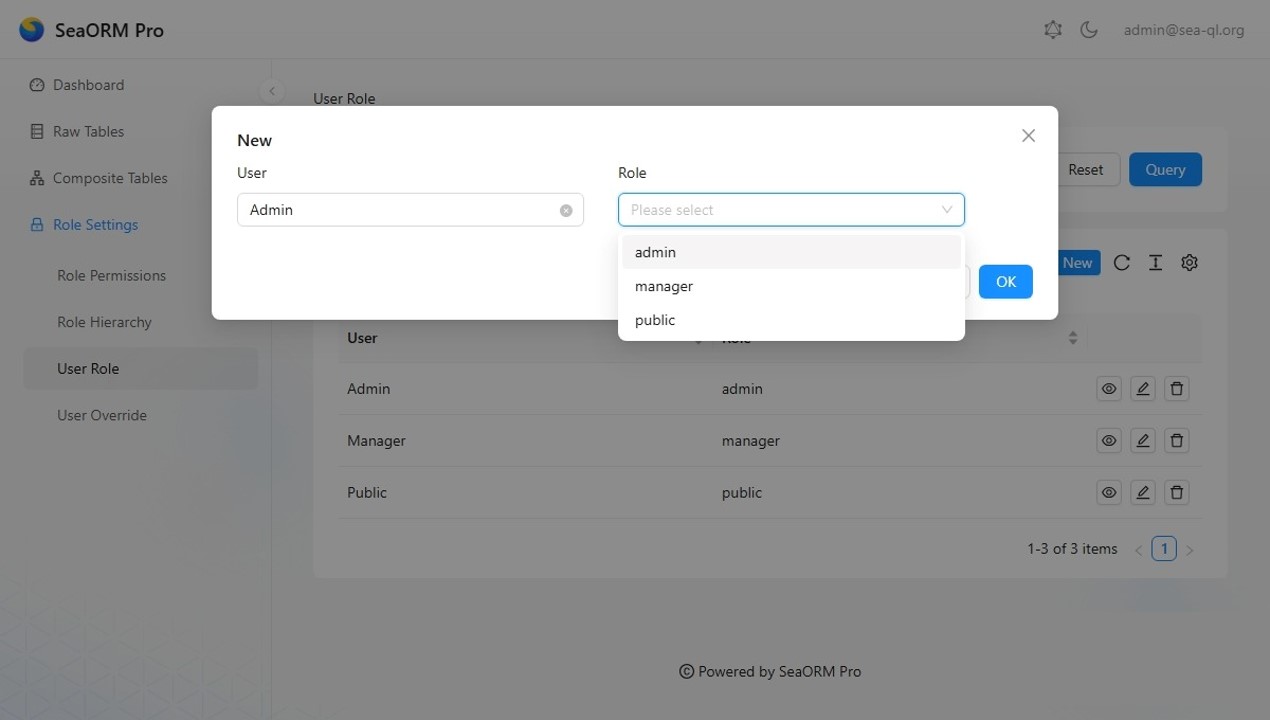View the Admin row with eye icon

[x=1109, y=389]
